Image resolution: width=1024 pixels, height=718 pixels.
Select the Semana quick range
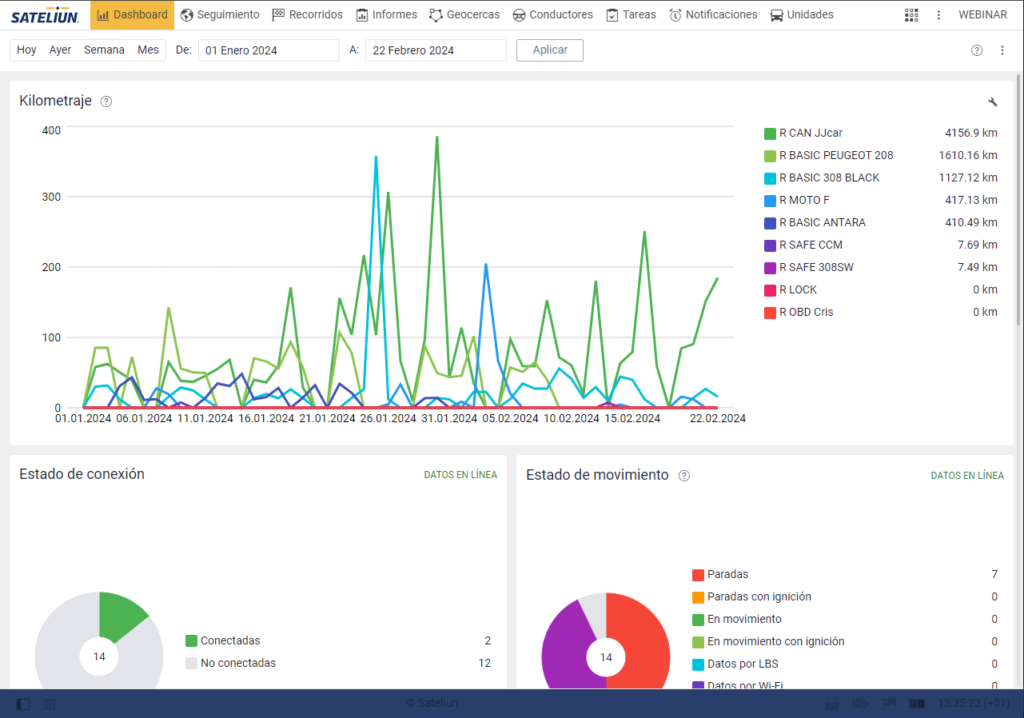[x=104, y=50]
